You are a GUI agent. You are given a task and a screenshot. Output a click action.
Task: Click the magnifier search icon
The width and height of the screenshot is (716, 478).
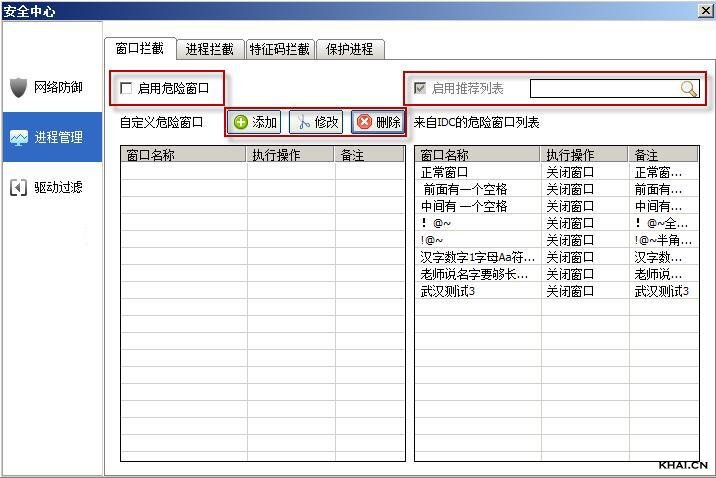point(689,89)
